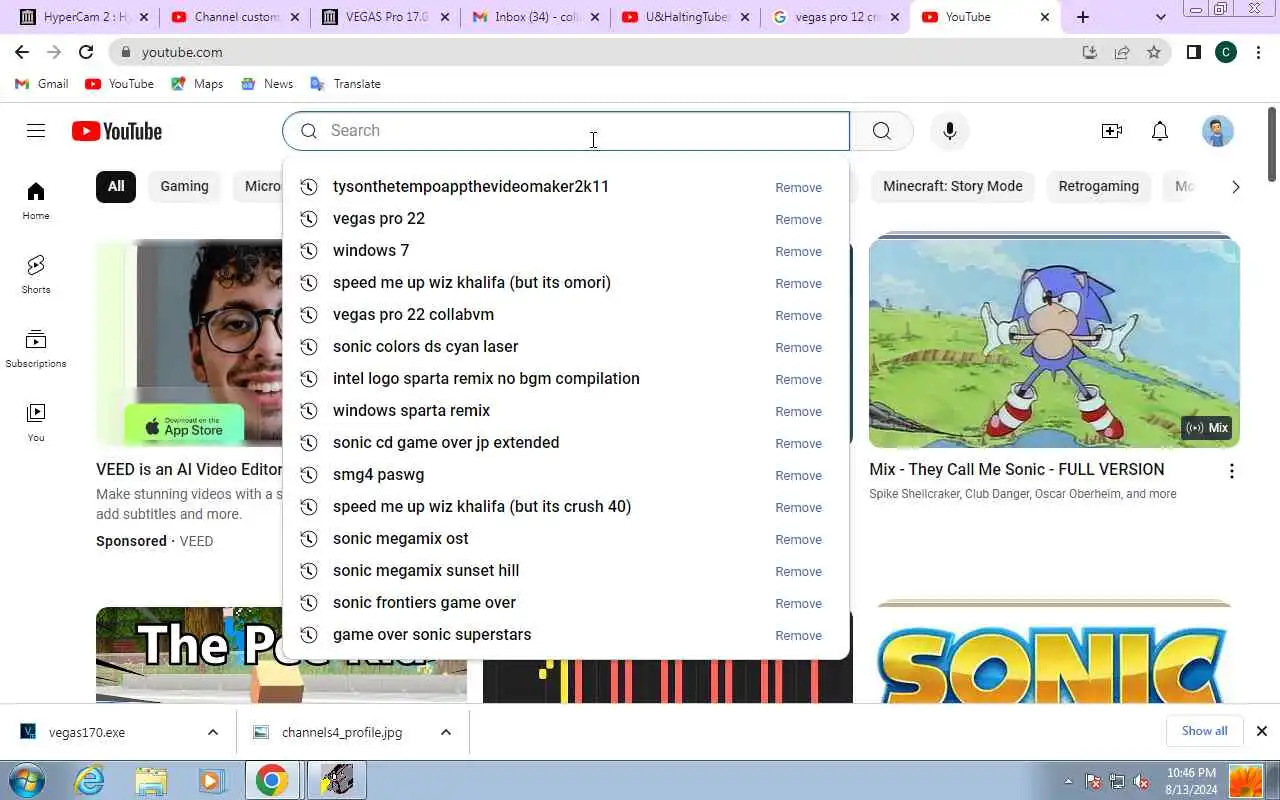Expand vegas170.exe download options

[213, 732]
